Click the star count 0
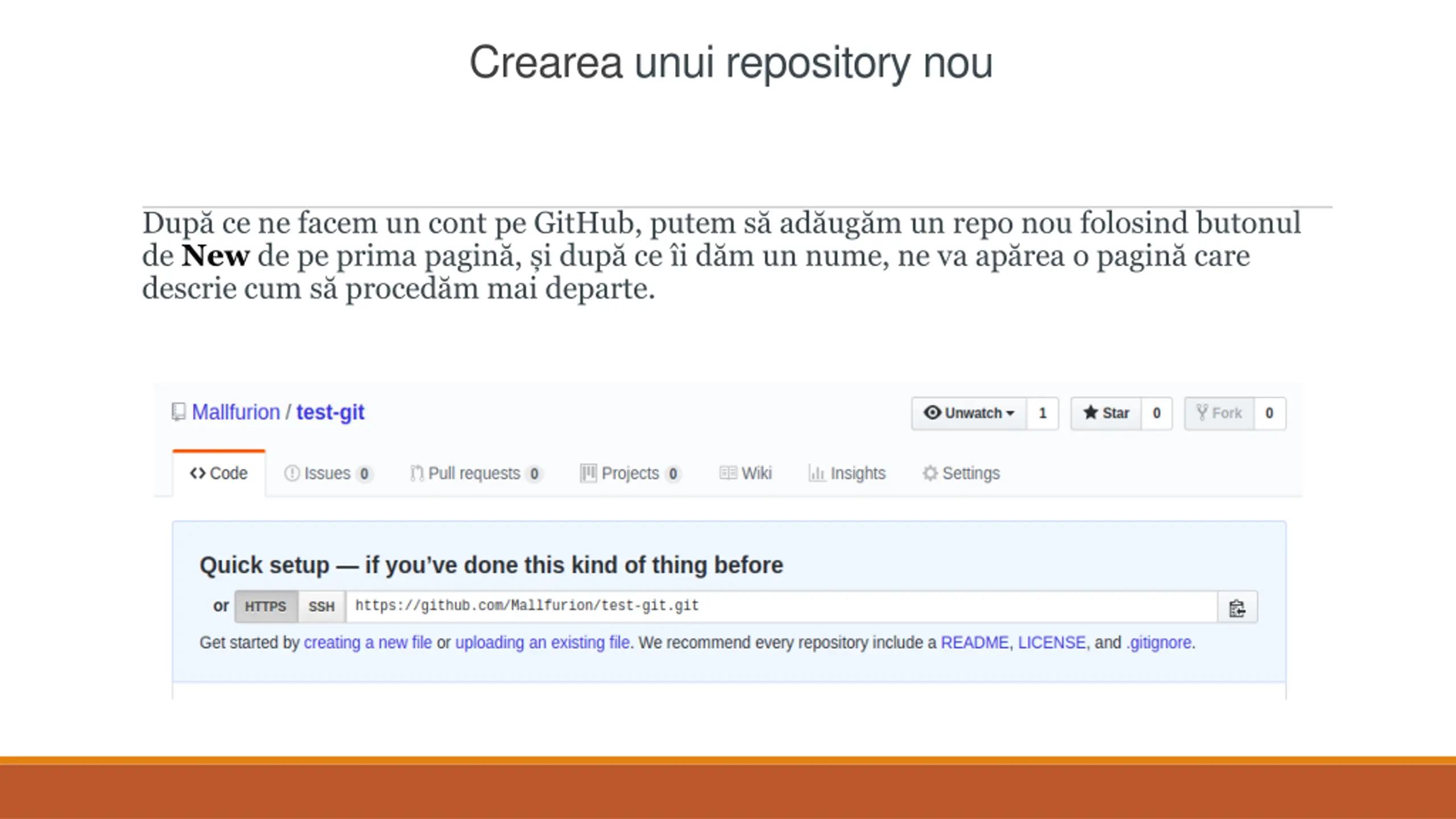This screenshot has width=1456, height=819. 1156,413
